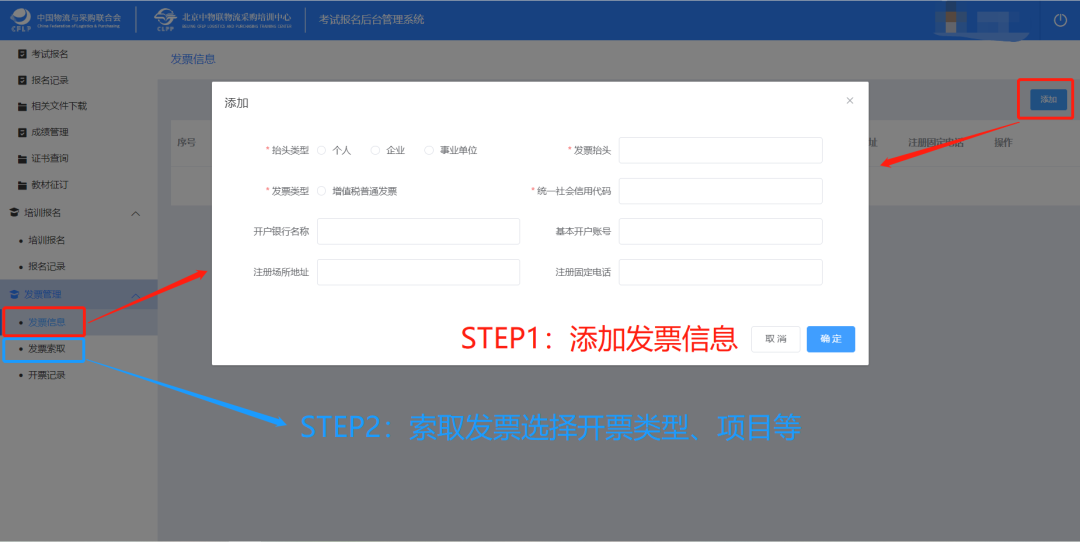Screen dimensions: 1080x542
Task: Click the 成绩管理 sidebar icon
Action: coord(22,132)
